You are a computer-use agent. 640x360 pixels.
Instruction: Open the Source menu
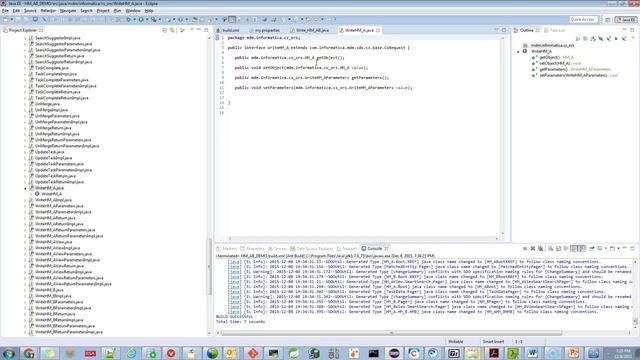(x=30, y=11)
